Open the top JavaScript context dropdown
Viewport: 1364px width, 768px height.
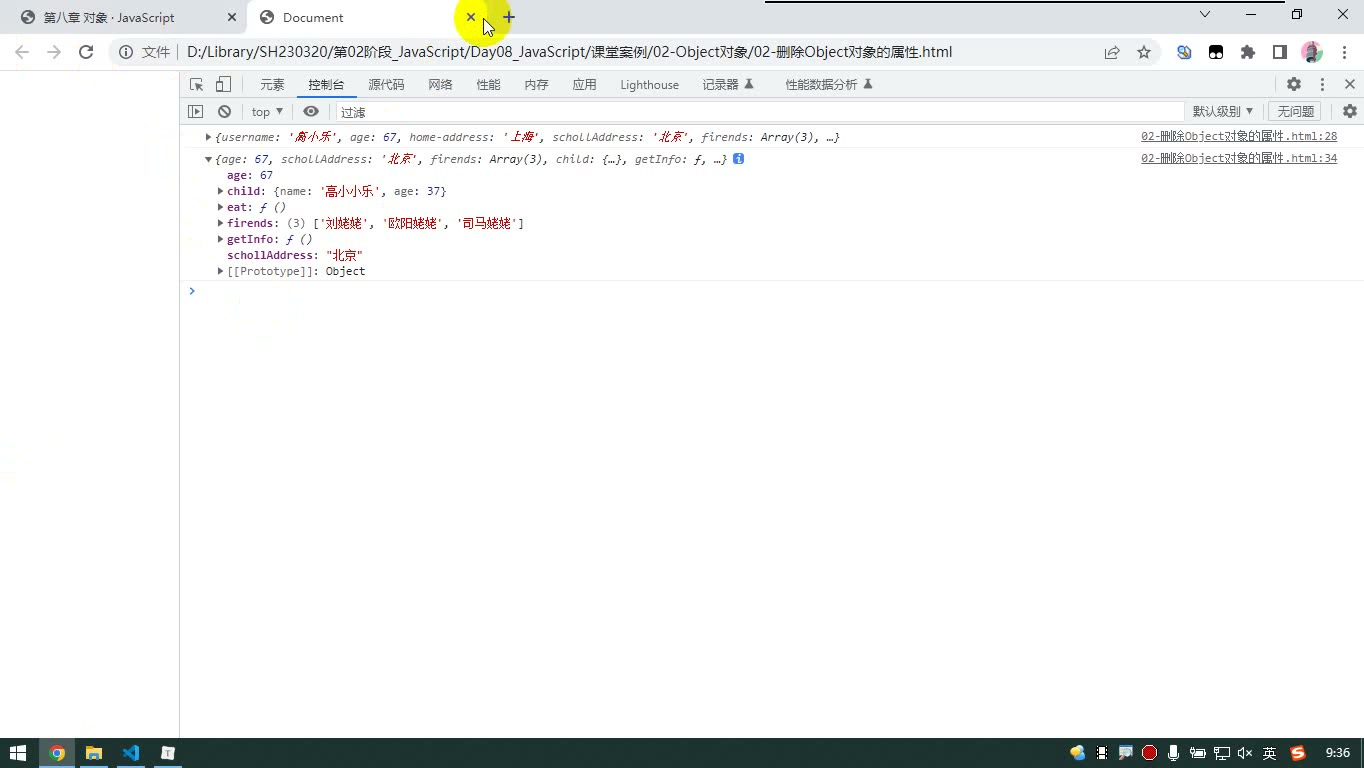coord(267,112)
